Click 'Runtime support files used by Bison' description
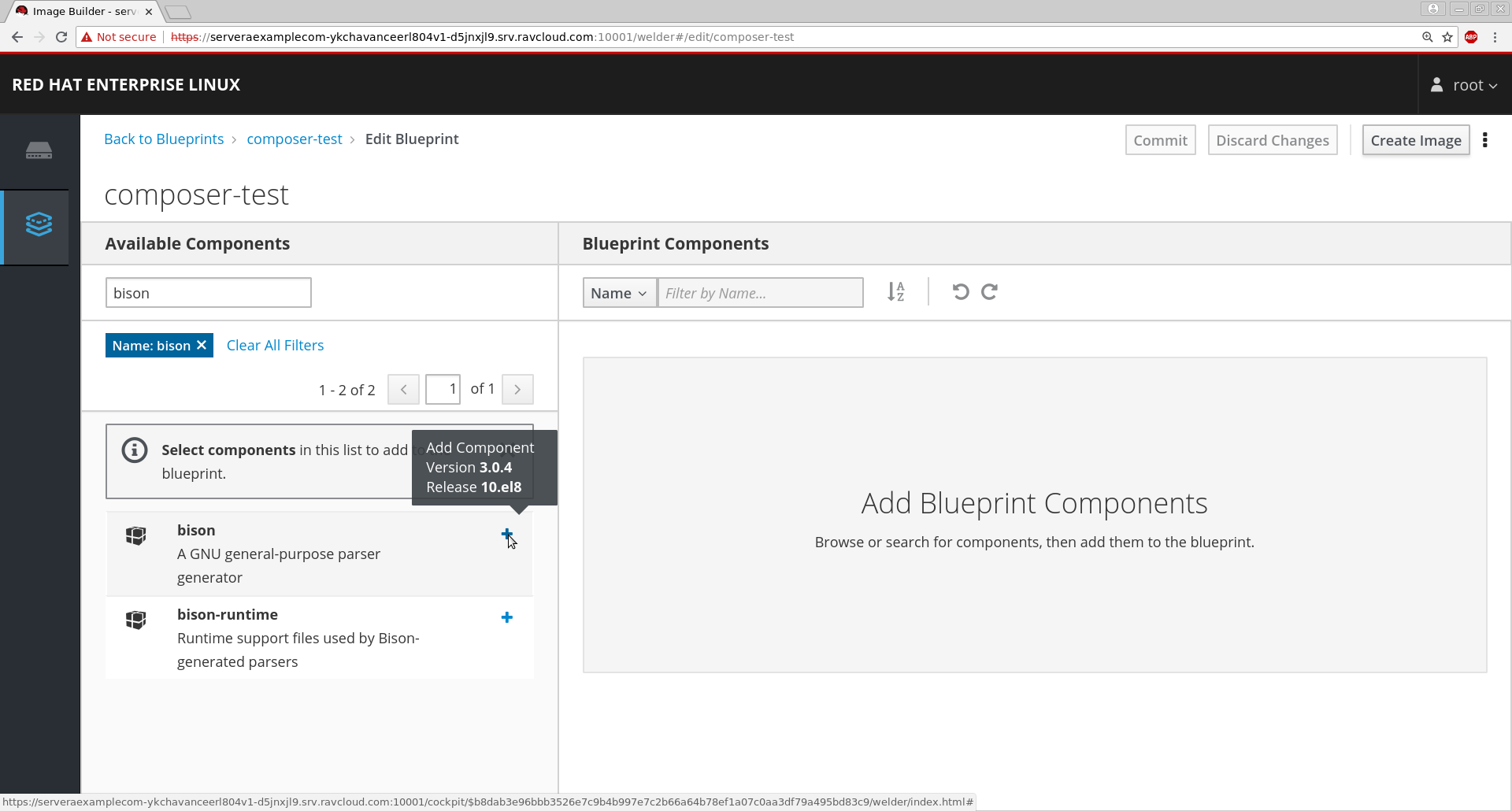This screenshot has width=1512, height=811. (x=298, y=650)
